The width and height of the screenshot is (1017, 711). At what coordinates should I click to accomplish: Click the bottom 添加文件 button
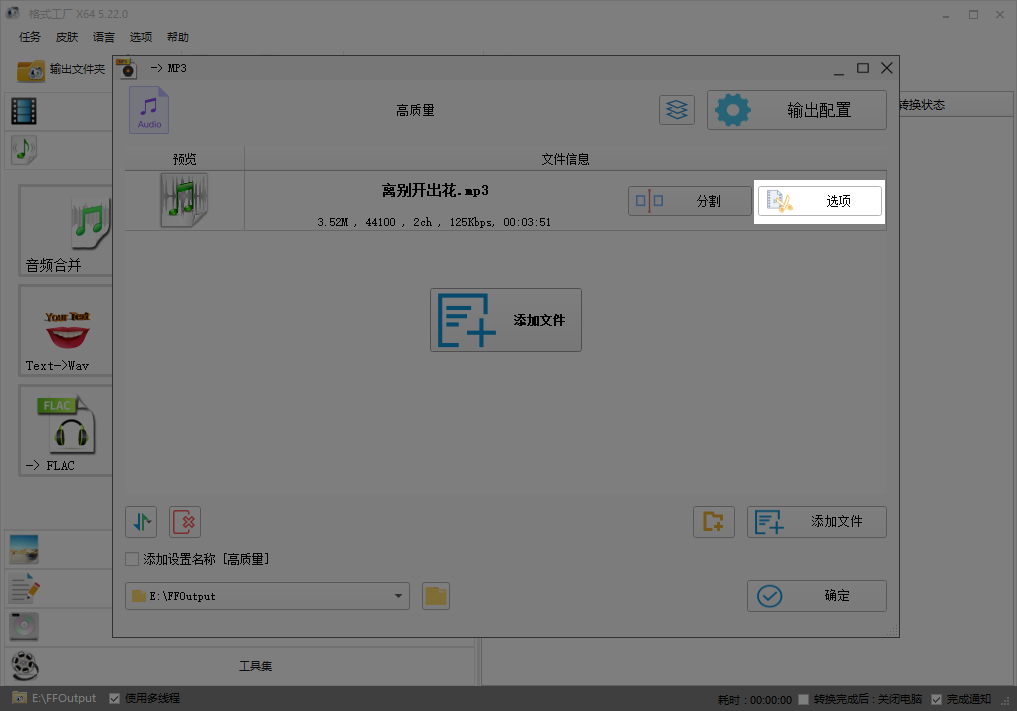pos(817,522)
